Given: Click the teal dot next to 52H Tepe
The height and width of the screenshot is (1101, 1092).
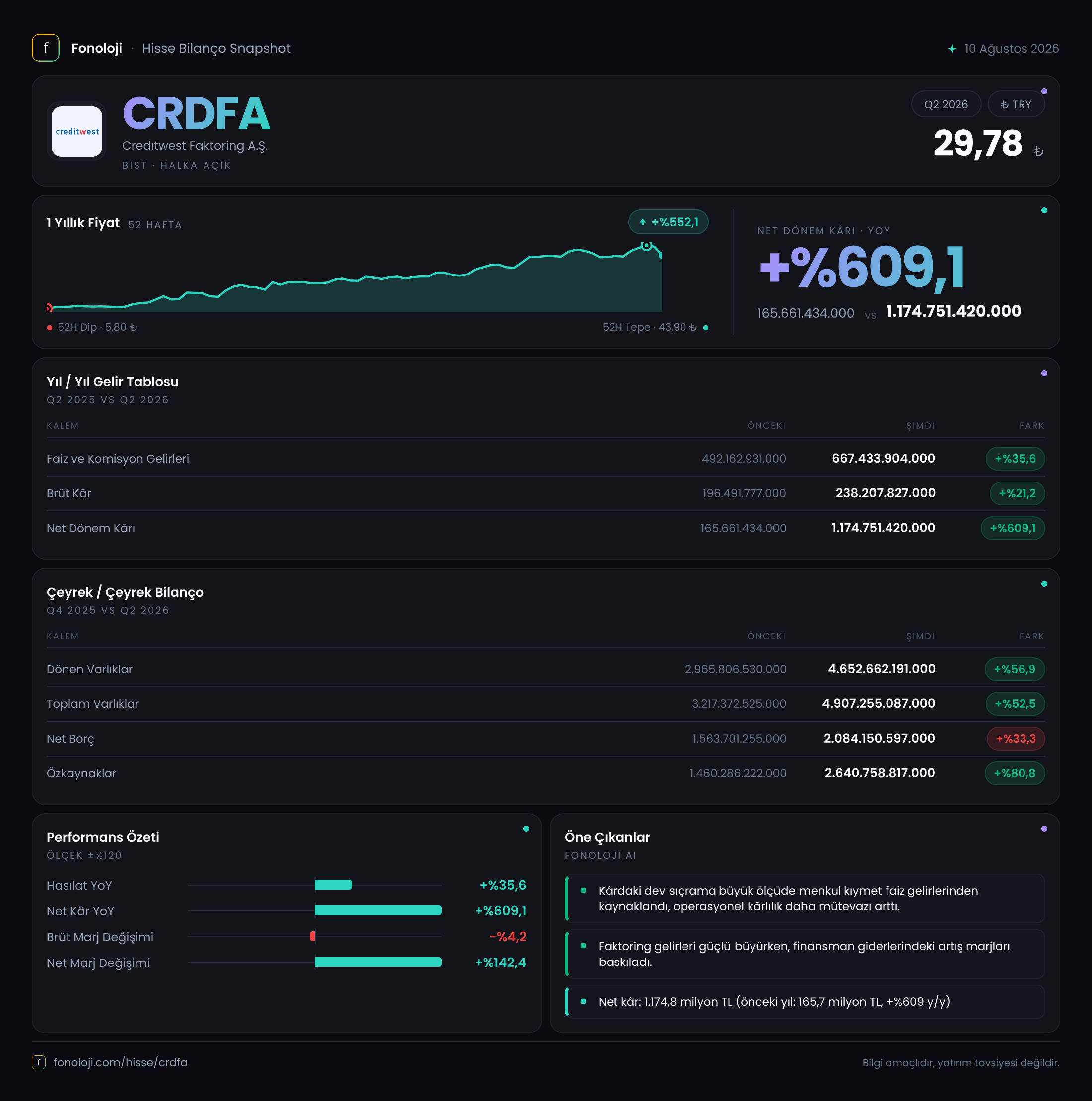Looking at the screenshot, I should point(706,327).
